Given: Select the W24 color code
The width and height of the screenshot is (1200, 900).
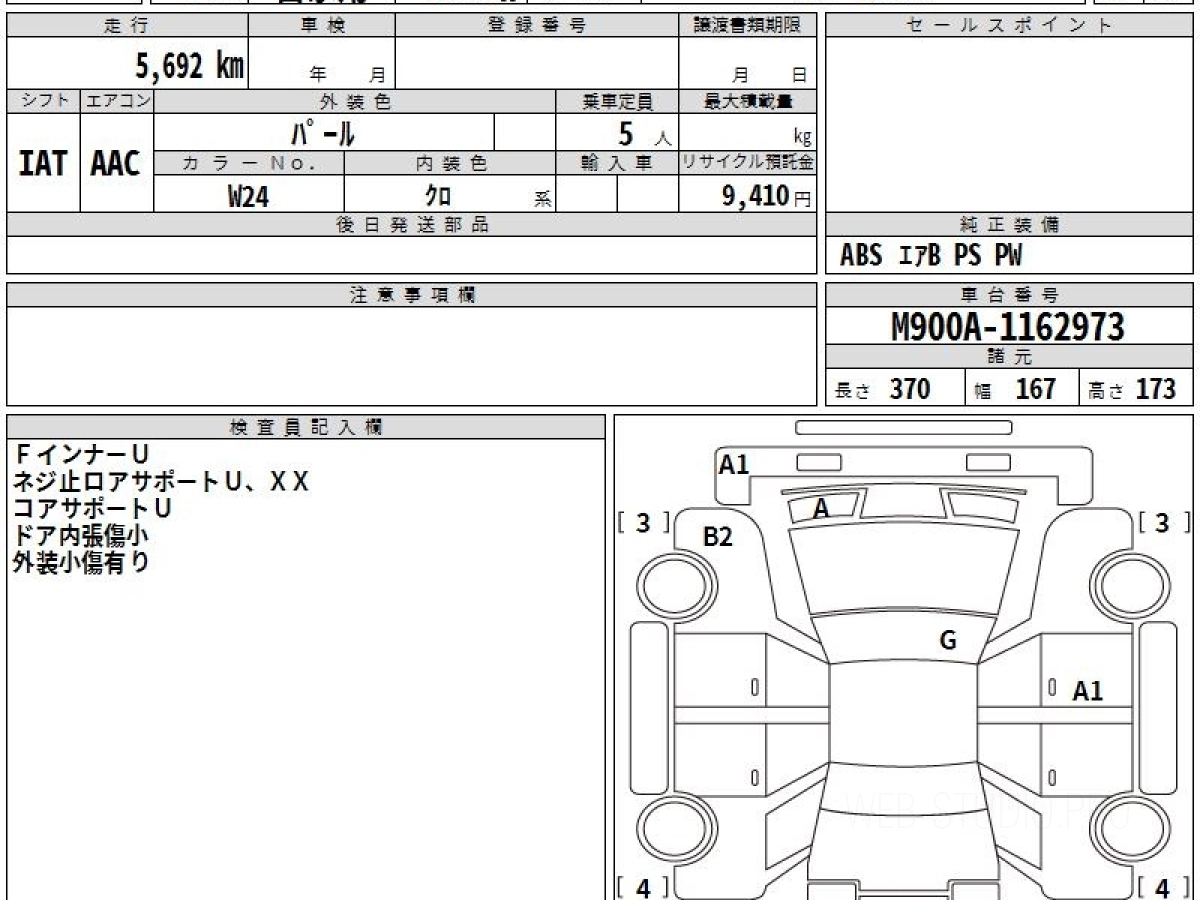Looking at the screenshot, I should tap(248, 196).
